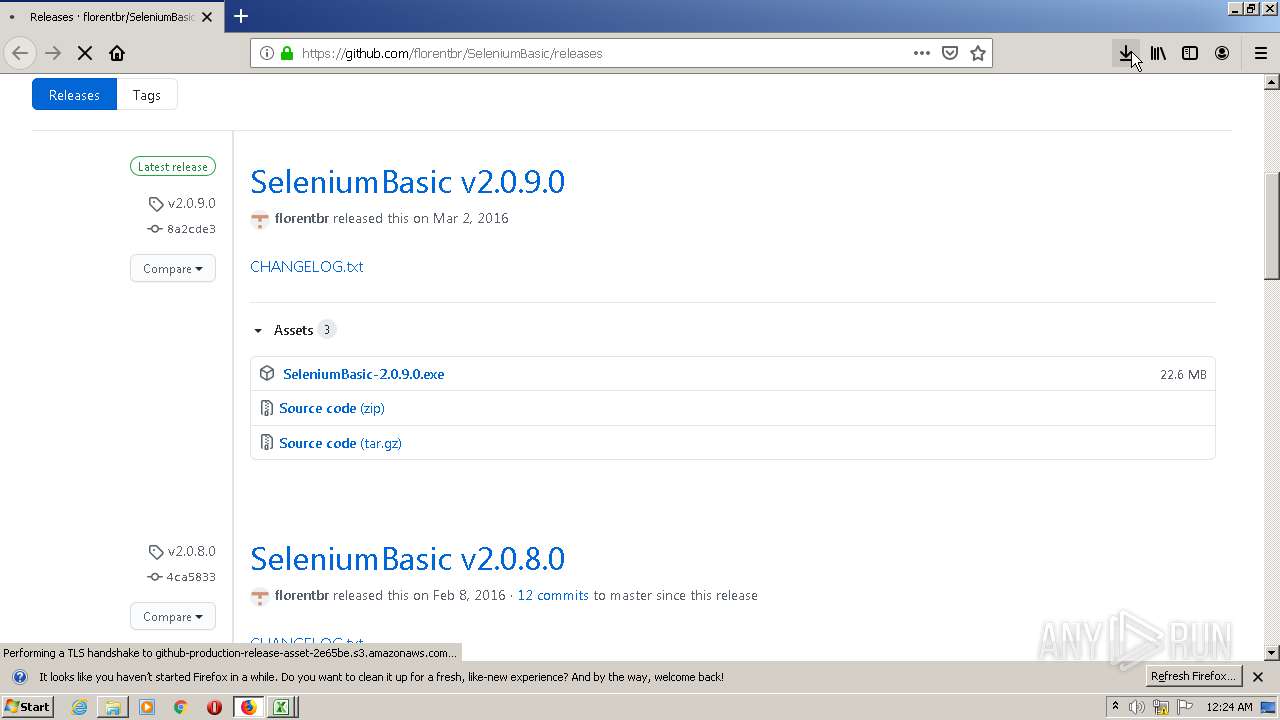1280x720 pixels.
Task: Select the Releases florentbr/SeleniumBasic browser tab
Action: click(x=112, y=17)
